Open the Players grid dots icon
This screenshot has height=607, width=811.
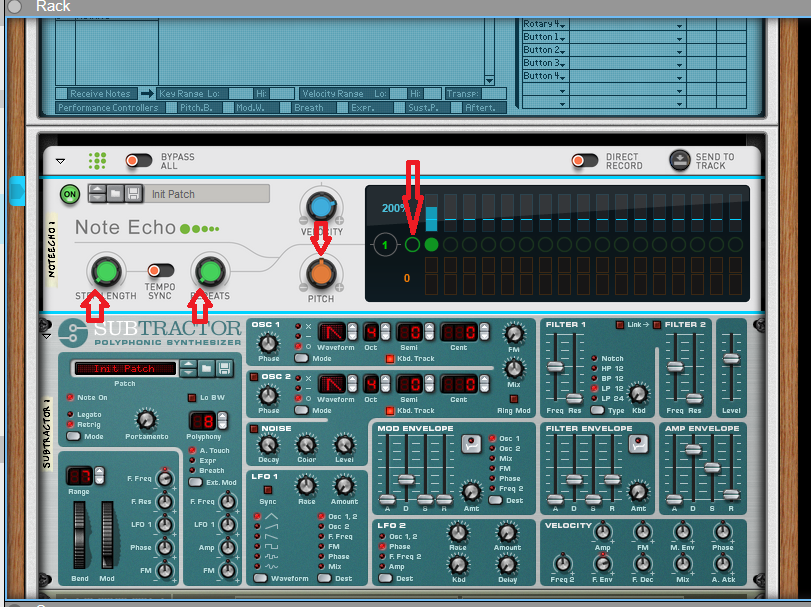(97, 161)
